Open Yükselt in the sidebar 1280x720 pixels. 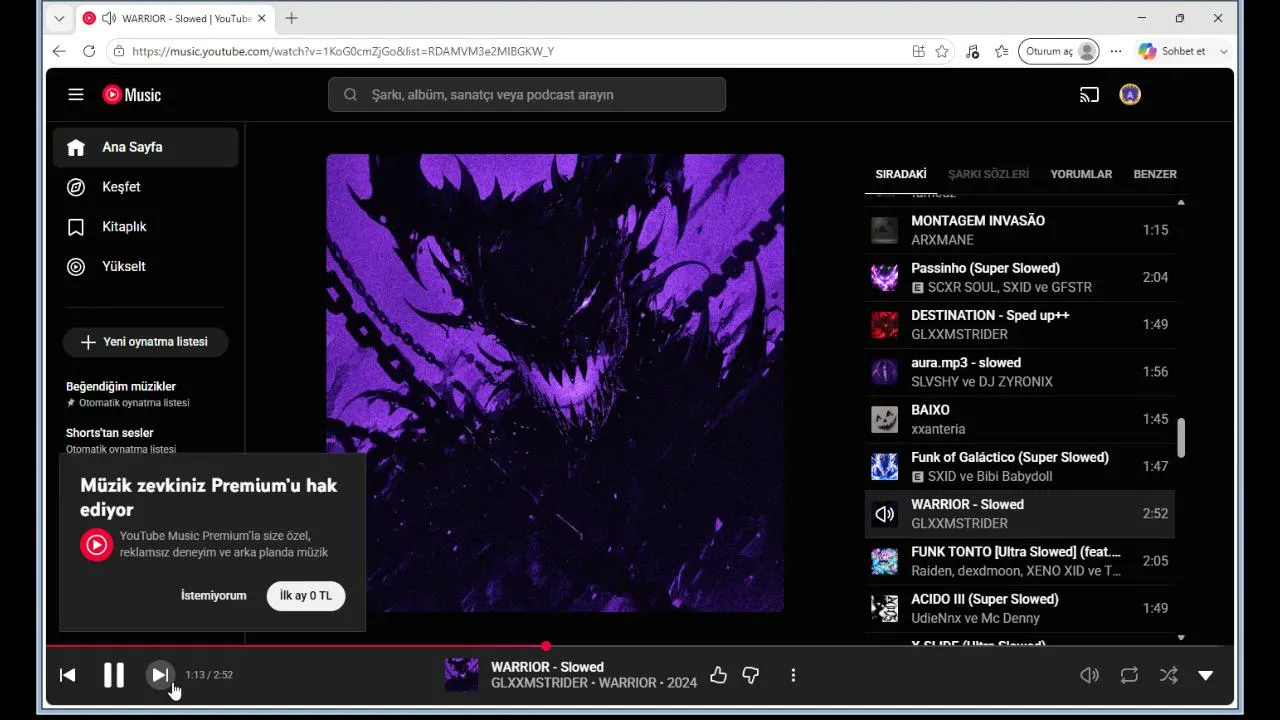tap(146, 267)
